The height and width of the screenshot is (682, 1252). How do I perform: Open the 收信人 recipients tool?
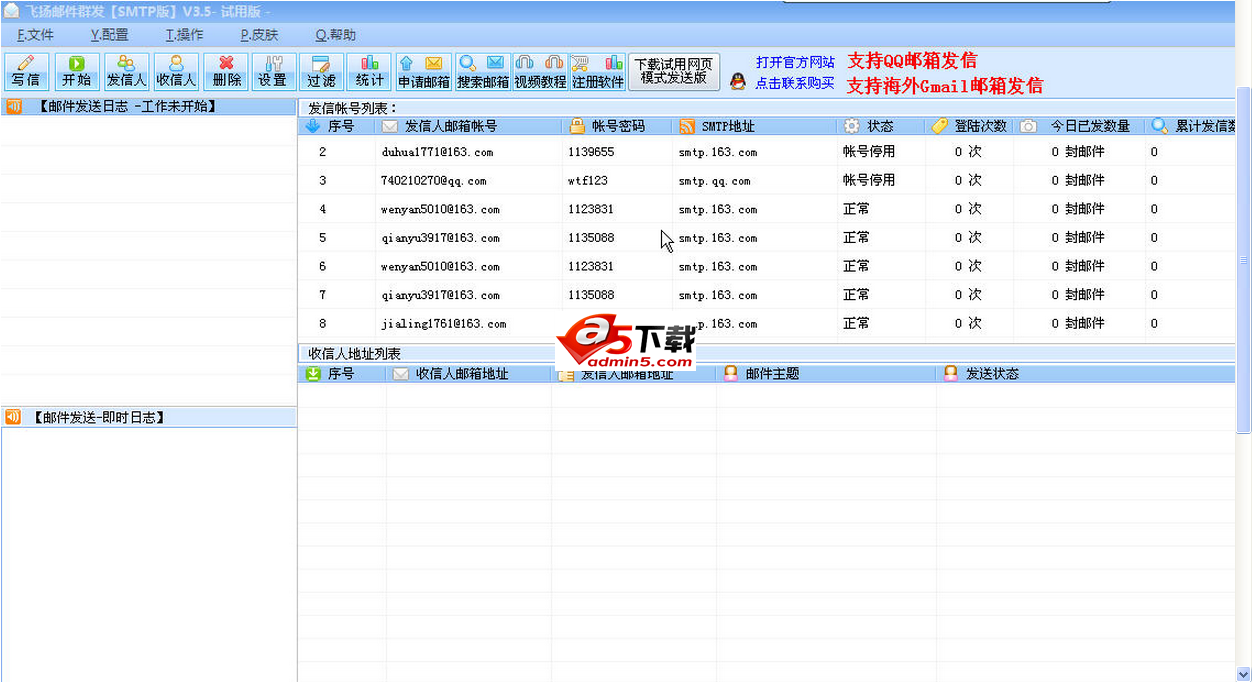click(x=176, y=72)
